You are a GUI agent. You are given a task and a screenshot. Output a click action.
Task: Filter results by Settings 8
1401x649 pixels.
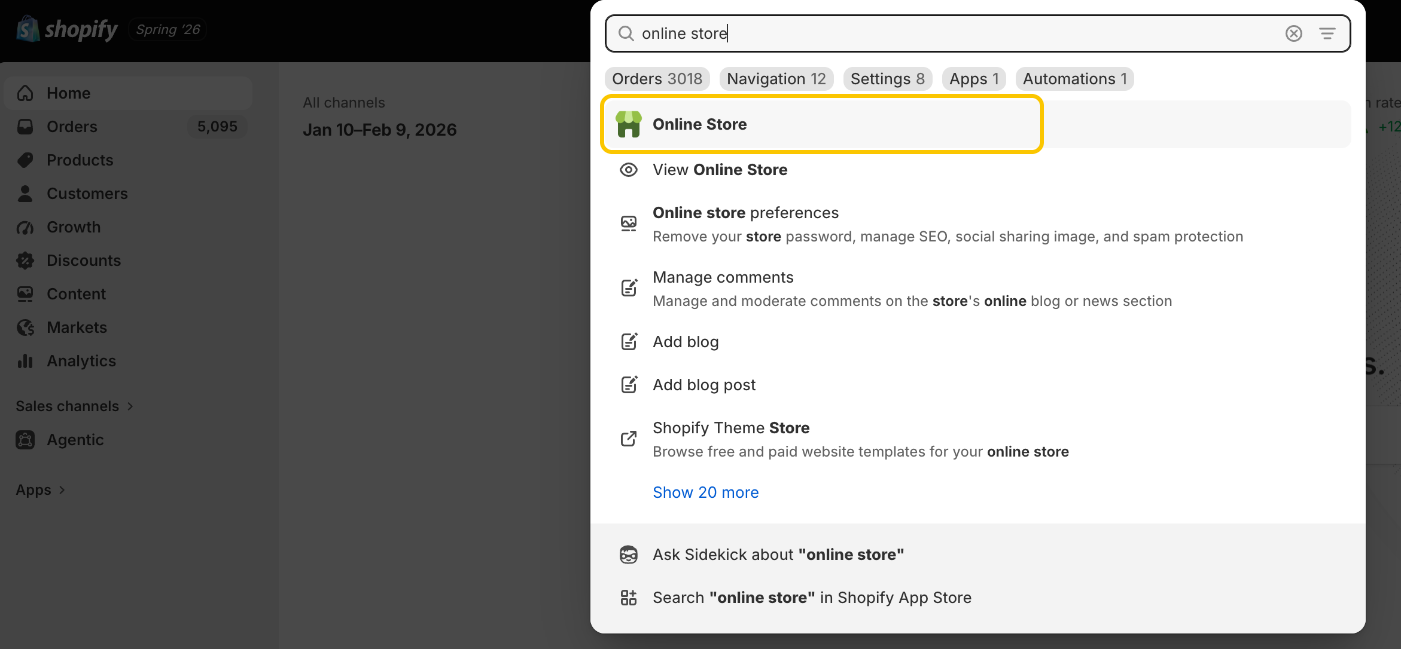pyautogui.click(x=888, y=79)
